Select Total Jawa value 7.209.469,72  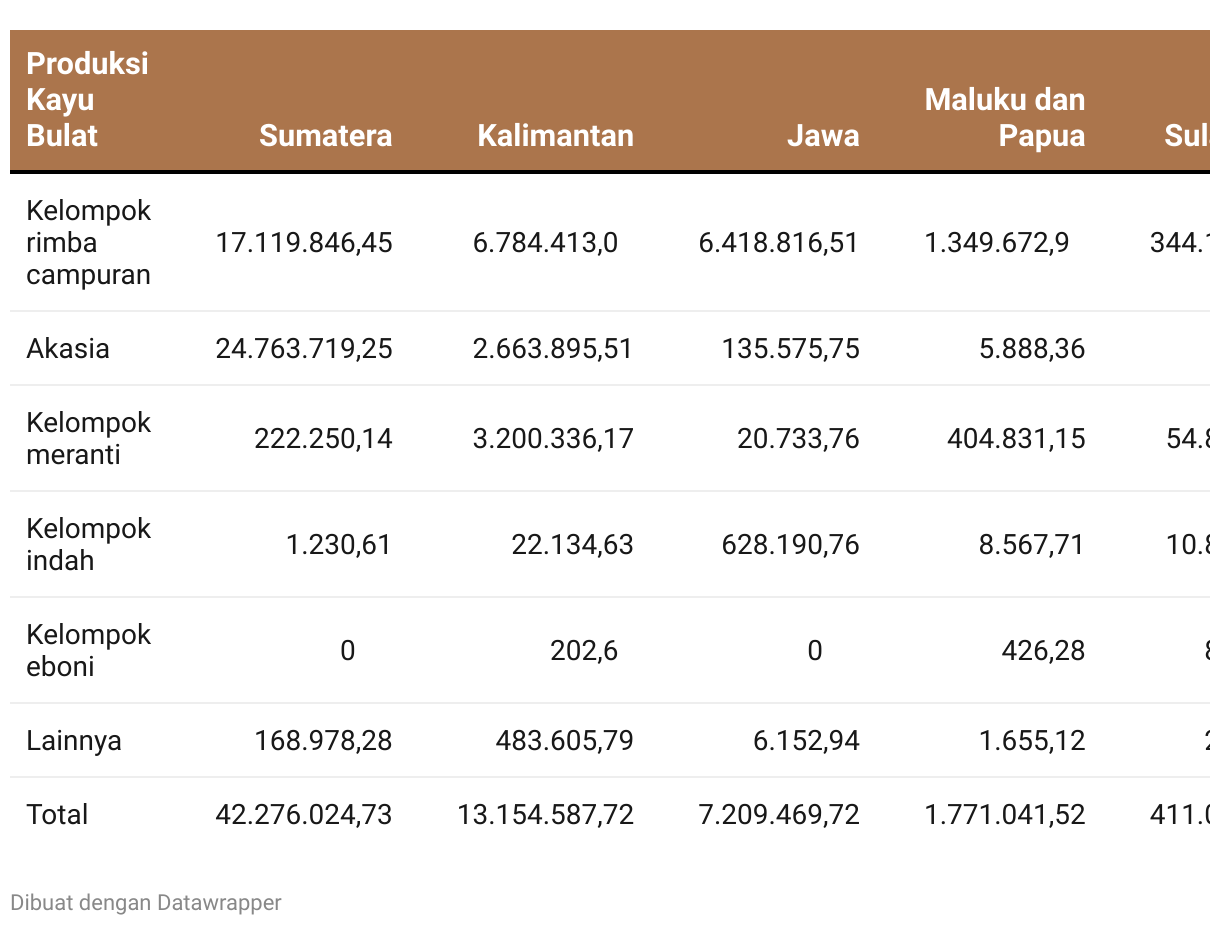779,815
